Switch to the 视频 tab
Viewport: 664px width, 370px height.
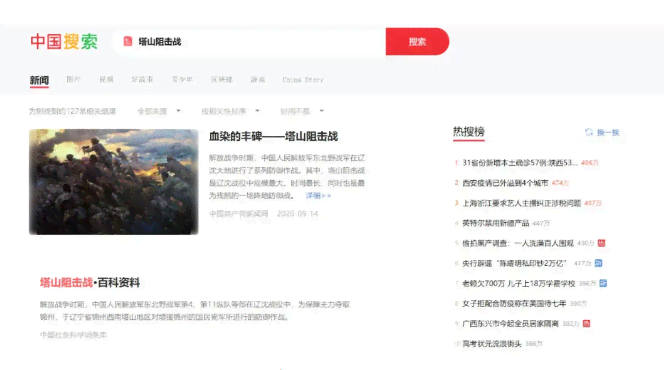click(x=106, y=79)
